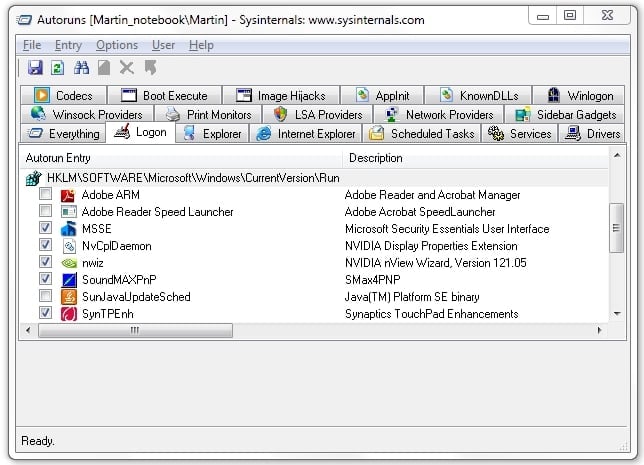Open the Options menu
Image resolution: width=644 pixels, height=465 pixels.
click(x=117, y=45)
